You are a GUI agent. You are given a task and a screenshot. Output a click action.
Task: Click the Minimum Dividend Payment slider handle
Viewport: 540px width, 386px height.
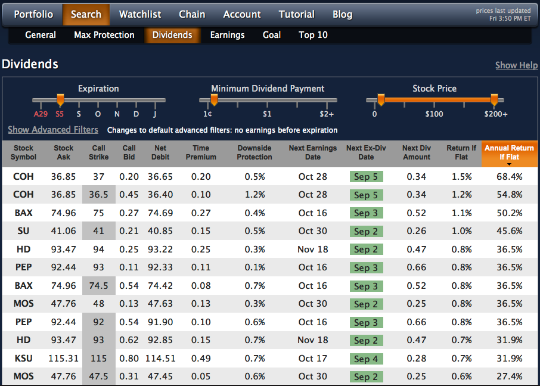pyautogui.click(x=214, y=100)
